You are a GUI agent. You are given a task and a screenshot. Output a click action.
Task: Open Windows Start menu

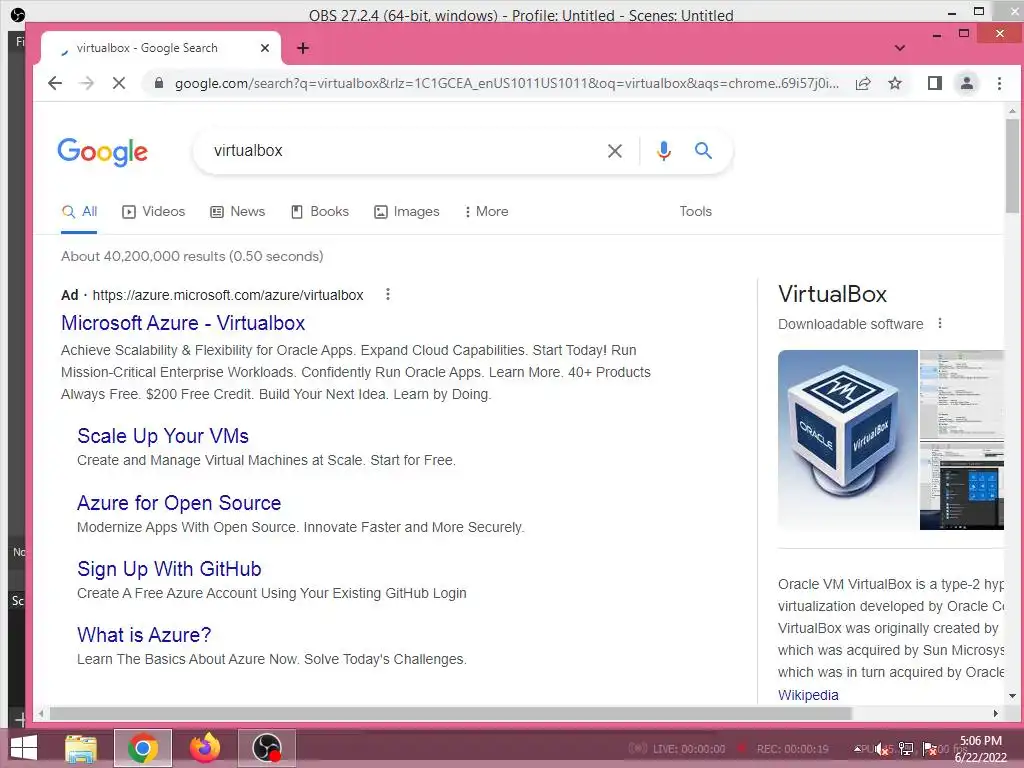tap(24, 748)
